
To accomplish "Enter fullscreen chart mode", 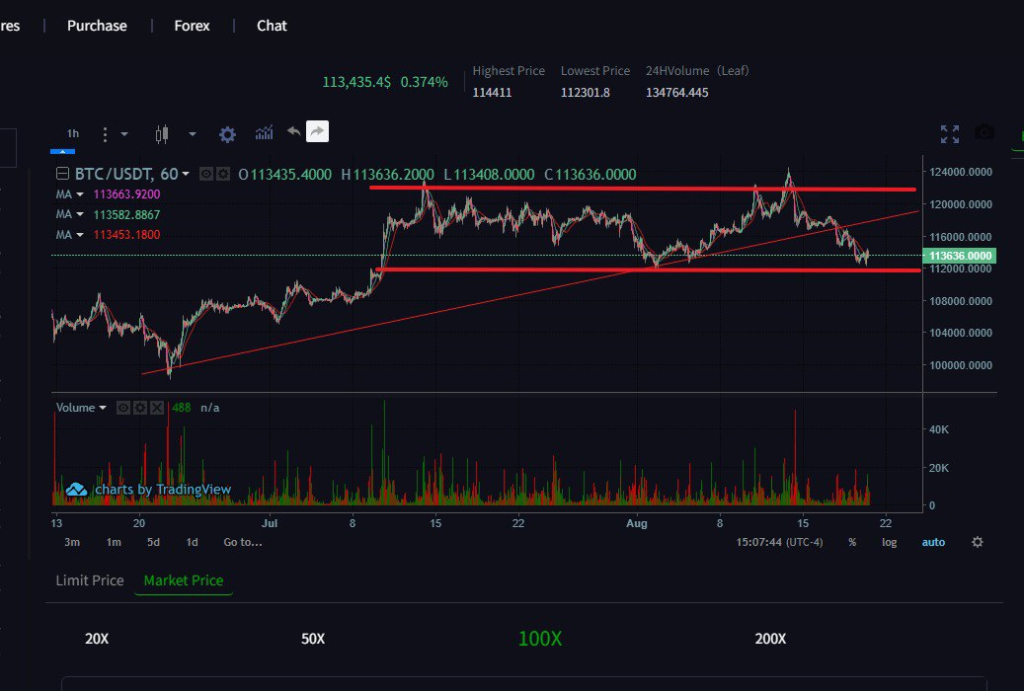I will pyautogui.click(x=950, y=134).
